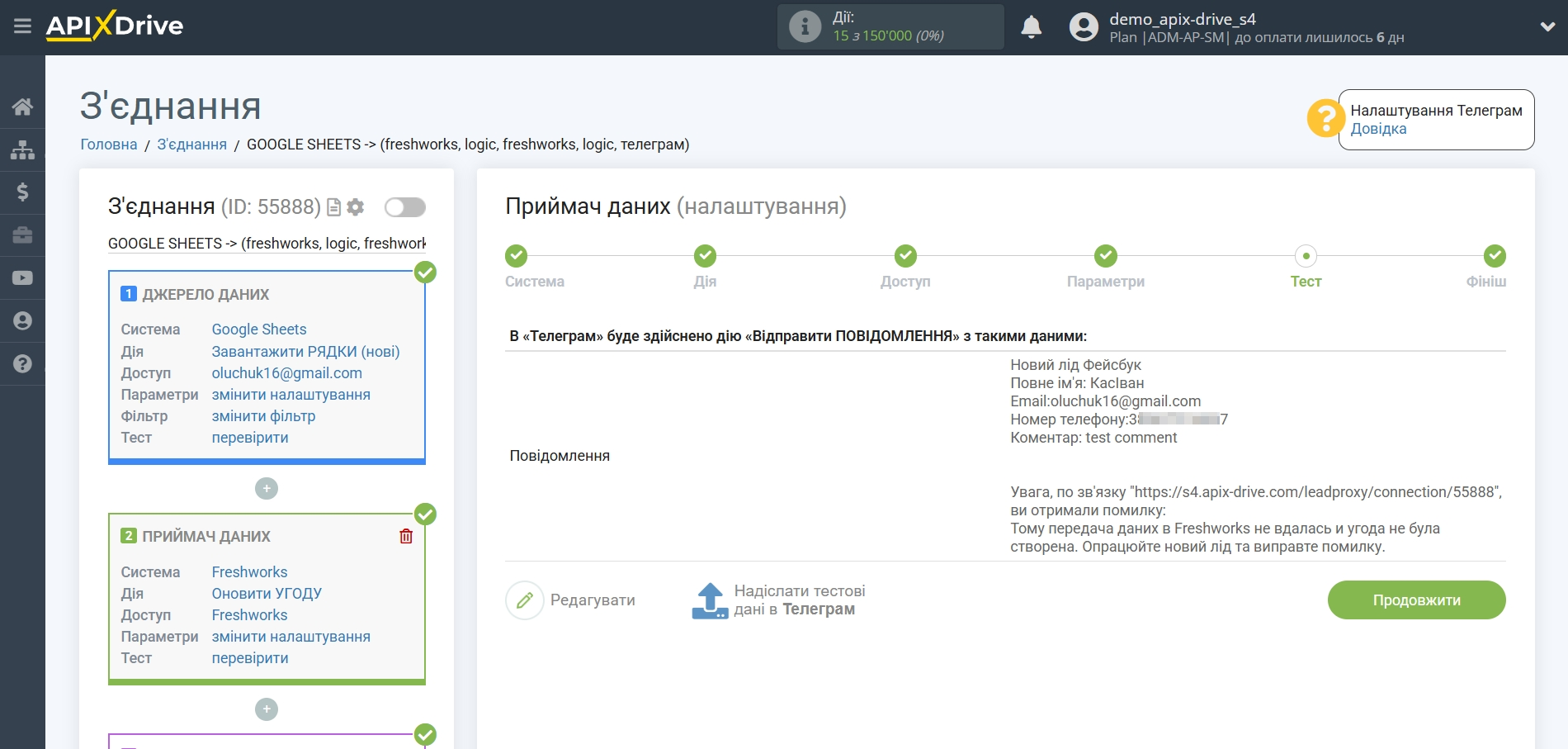
Task: Open the billing dollar icon
Action: pyautogui.click(x=22, y=192)
